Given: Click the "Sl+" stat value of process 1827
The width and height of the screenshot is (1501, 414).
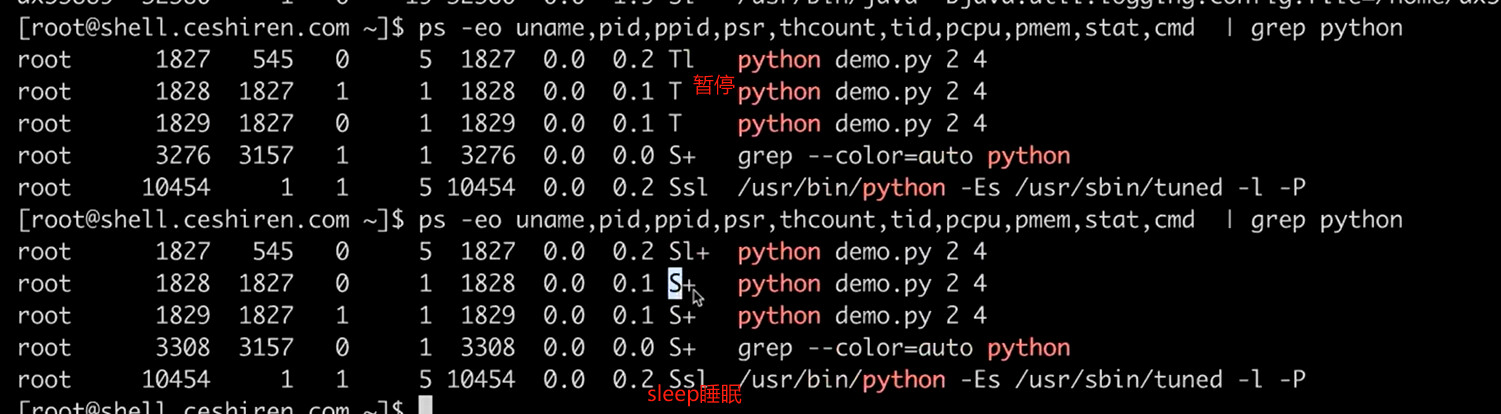Looking at the screenshot, I should (688, 252).
